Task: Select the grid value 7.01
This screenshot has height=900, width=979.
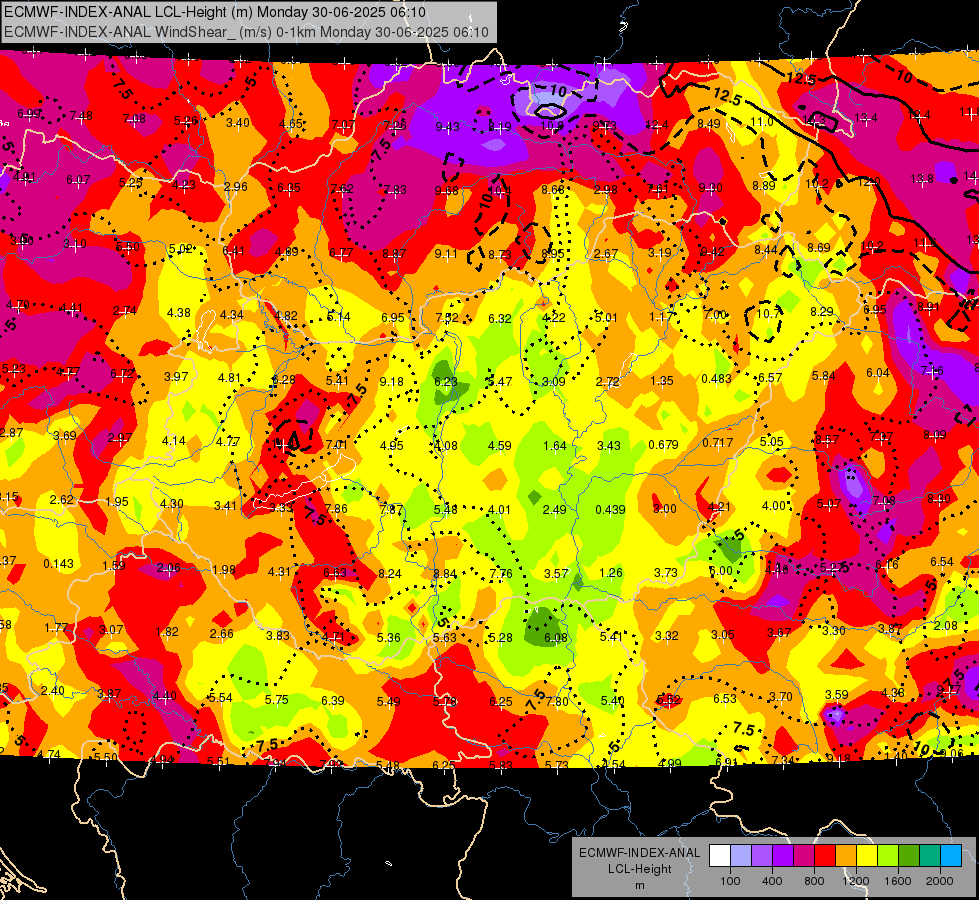Action: pos(337,445)
